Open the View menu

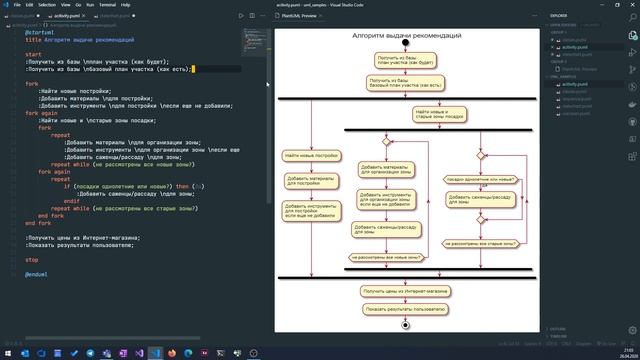tap(65, 5)
